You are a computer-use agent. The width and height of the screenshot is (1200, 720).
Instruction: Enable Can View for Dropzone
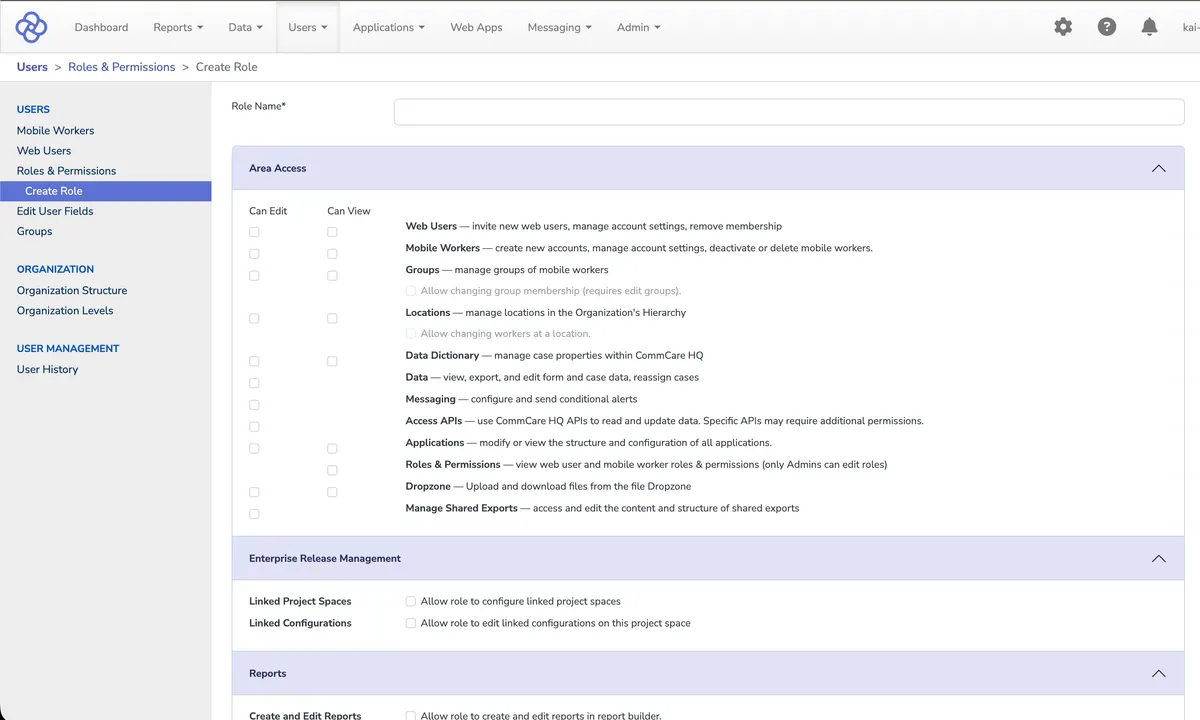(x=332, y=492)
